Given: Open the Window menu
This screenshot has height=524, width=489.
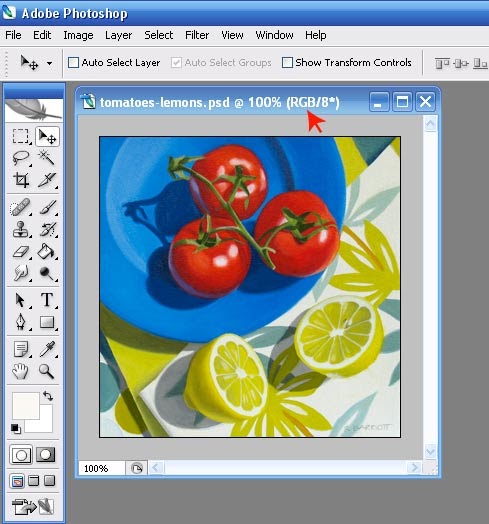Looking at the screenshot, I should tap(274, 35).
